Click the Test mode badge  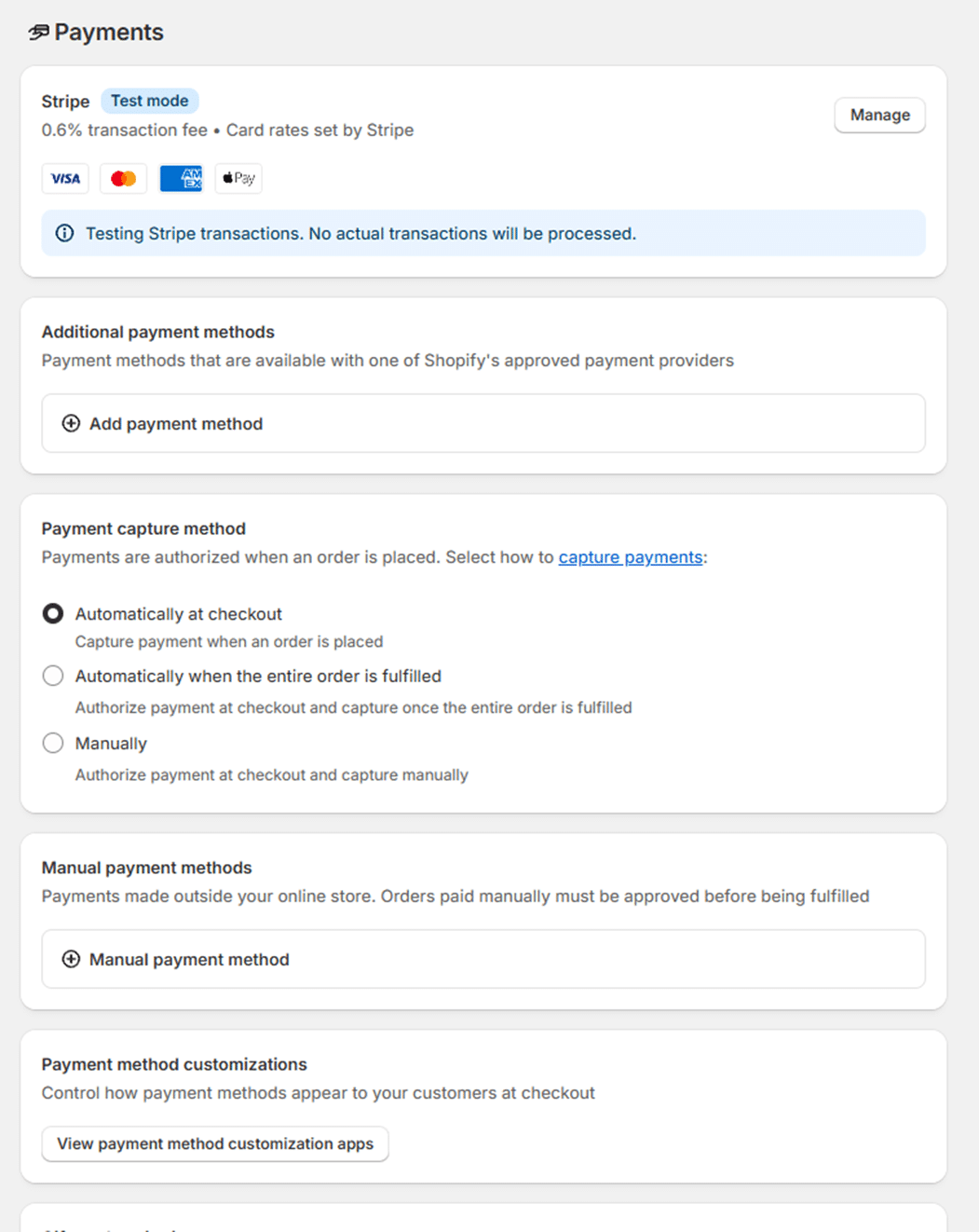point(149,101)
